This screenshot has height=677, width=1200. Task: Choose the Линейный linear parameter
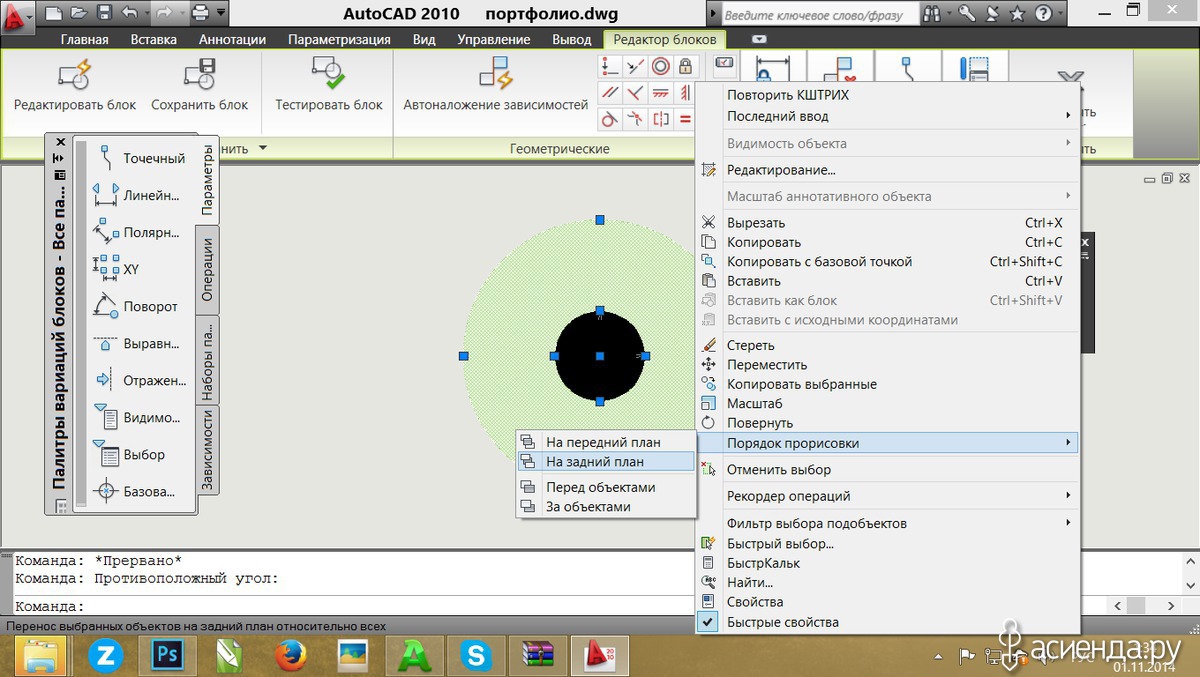point(139,195)
